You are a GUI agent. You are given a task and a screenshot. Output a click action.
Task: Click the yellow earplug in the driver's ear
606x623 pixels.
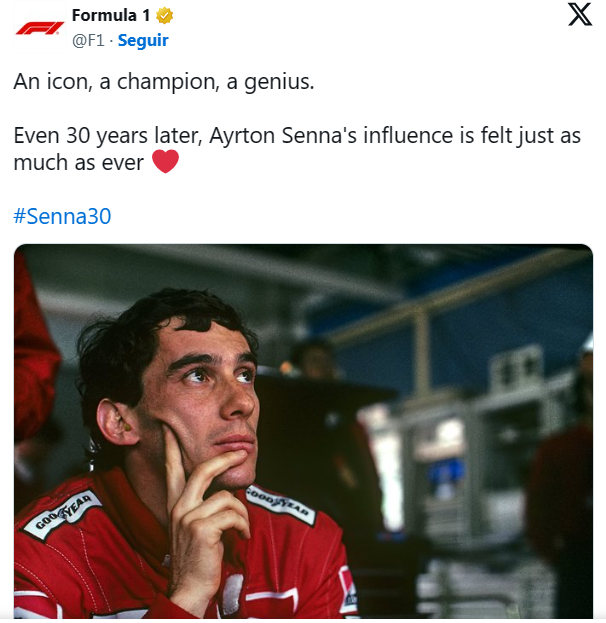[127, 427]
